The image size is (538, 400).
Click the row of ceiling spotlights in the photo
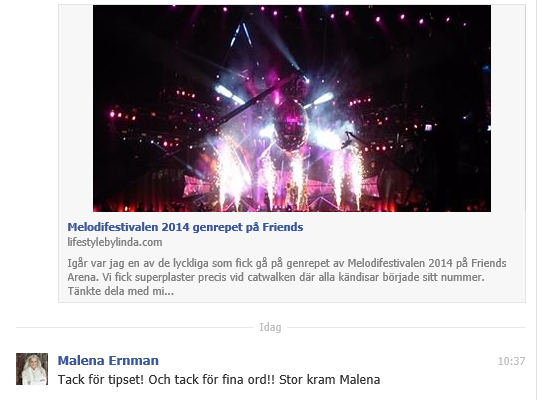coord(343,14)
